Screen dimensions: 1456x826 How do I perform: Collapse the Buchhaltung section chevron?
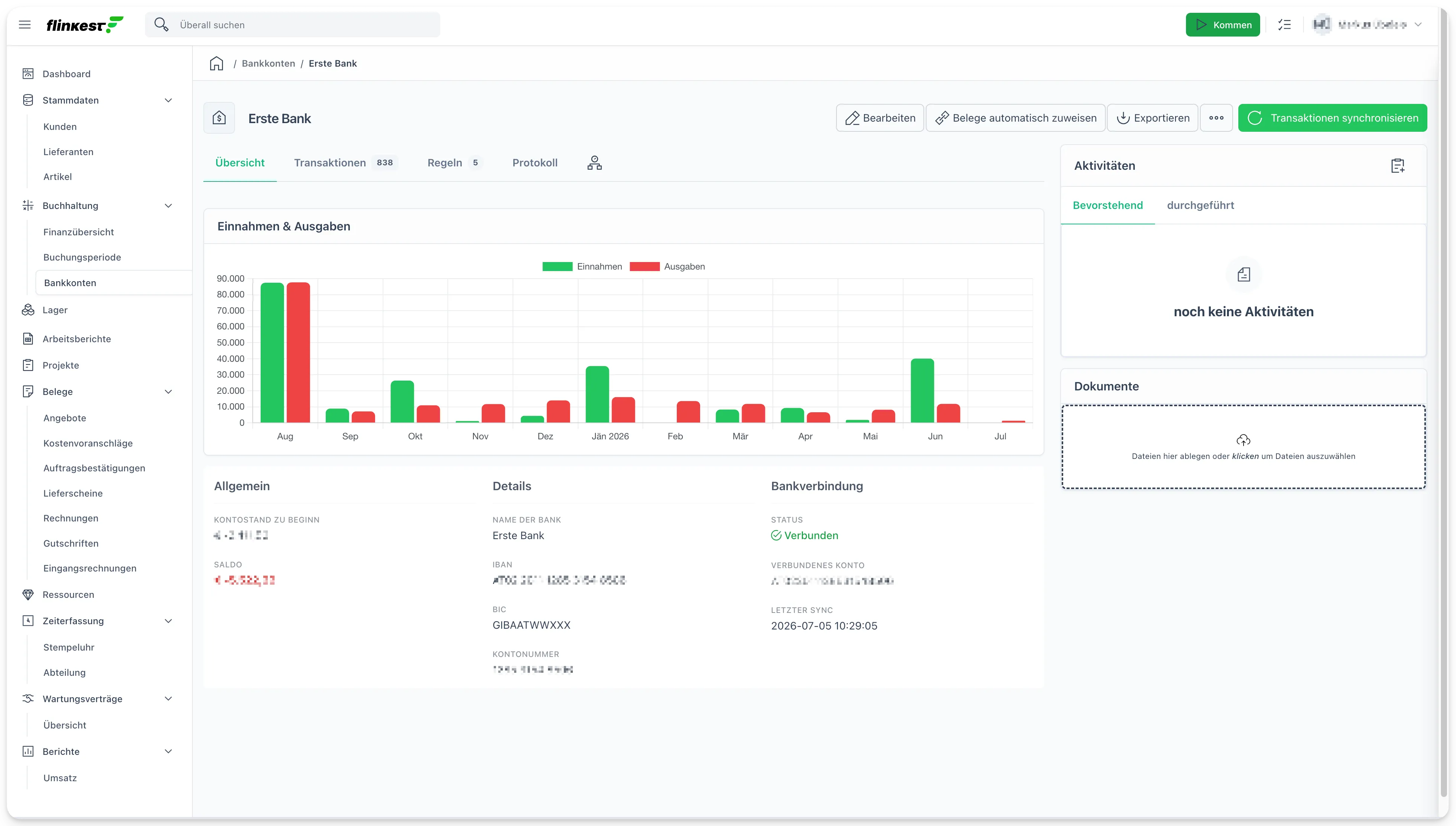point(168,206)
